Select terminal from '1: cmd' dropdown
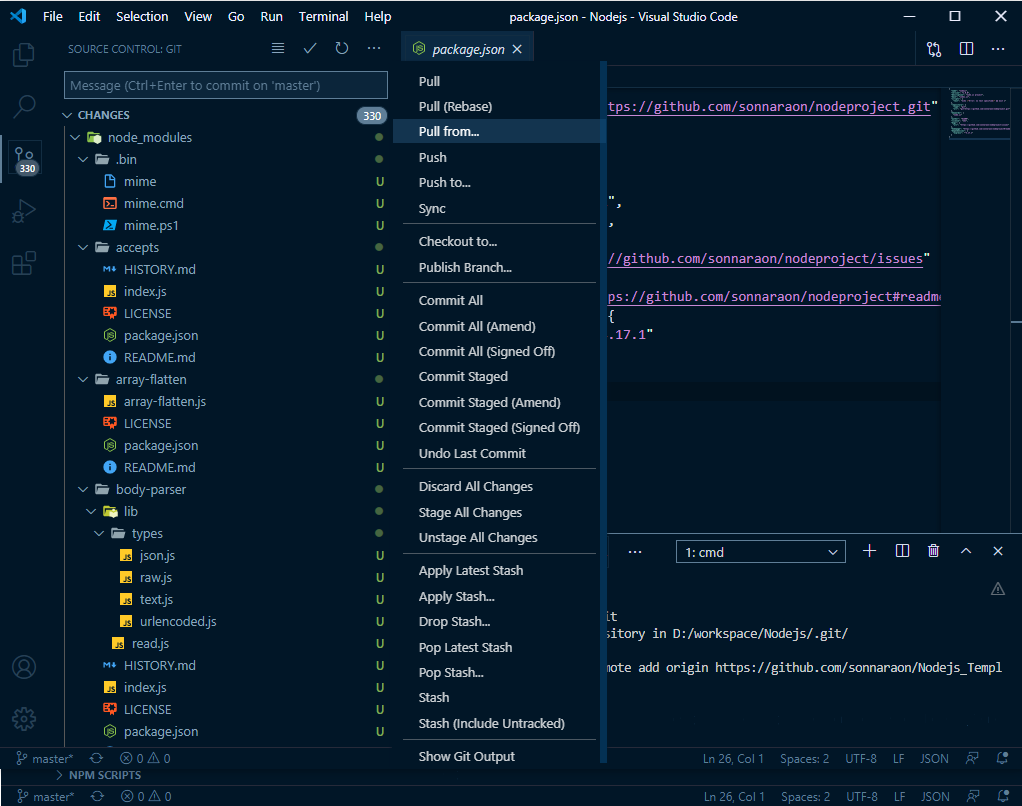Screen dimensions: 1022x806 761,552
